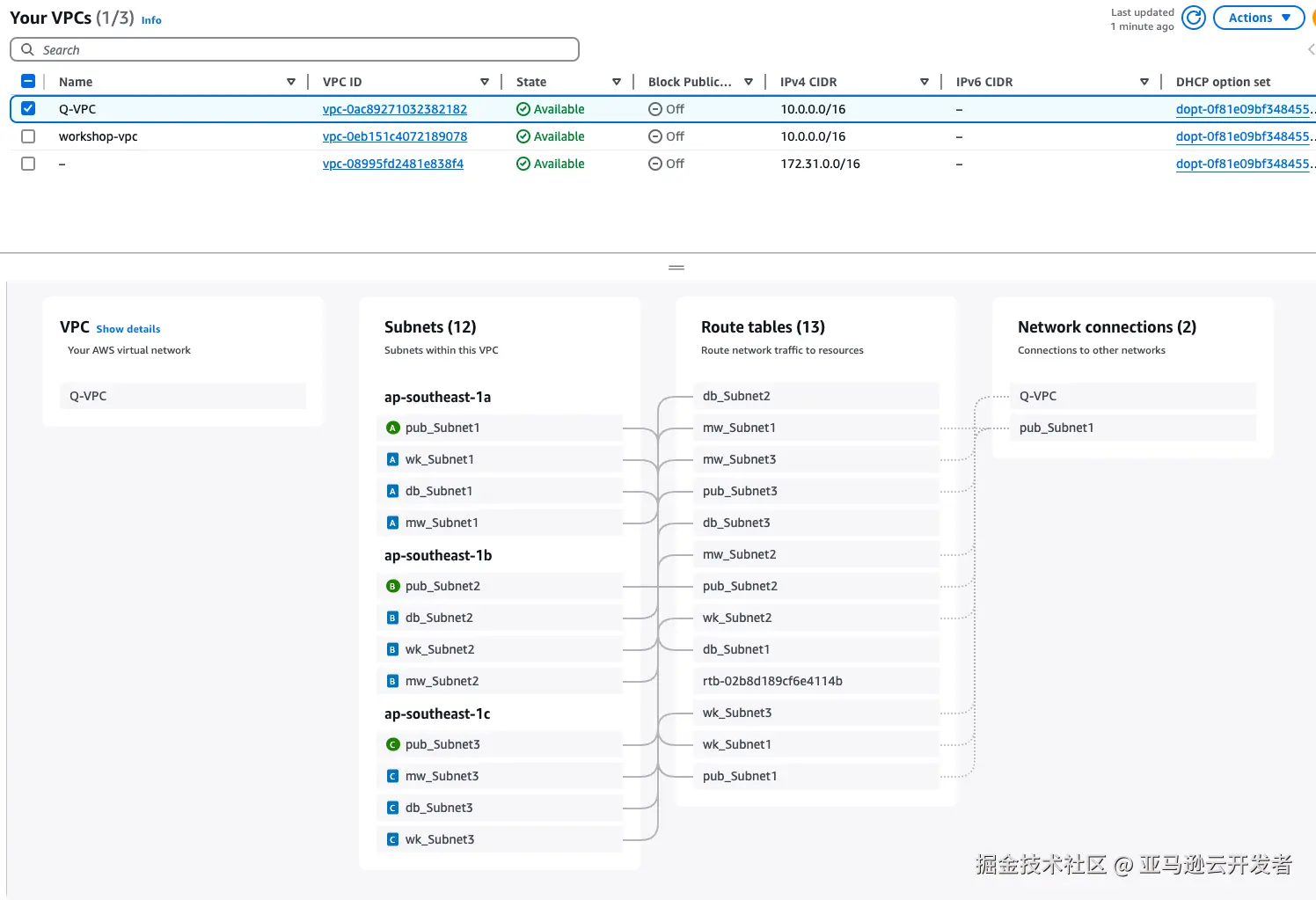Image resolution: width=1316 pixels, height=900 pixels.
Task: Open VPC link vpc-0ac89271032382182
Action: coord(395,109)
